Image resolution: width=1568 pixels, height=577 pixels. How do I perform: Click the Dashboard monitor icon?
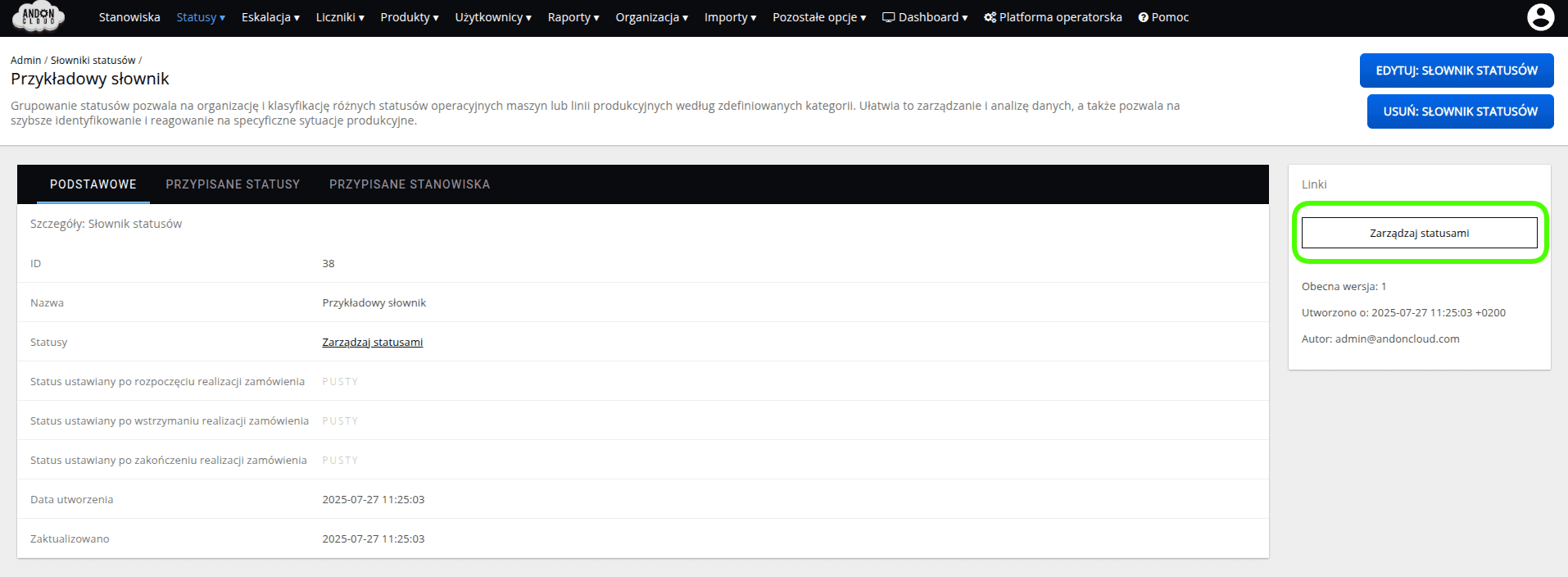pos(888,17)
